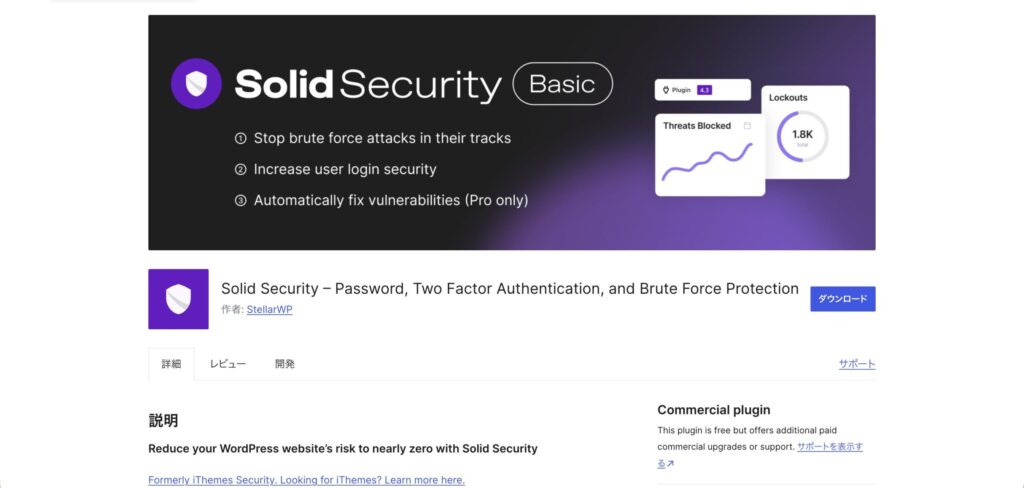
Task: Open the サポートを表示する link
Action: click(x=829, y=447)
